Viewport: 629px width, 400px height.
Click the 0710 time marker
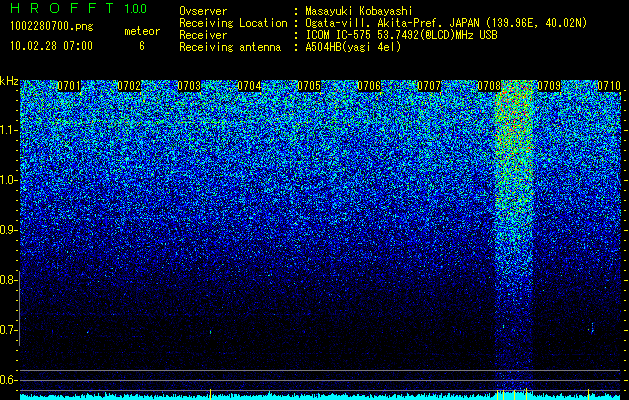tap(609, 86)
